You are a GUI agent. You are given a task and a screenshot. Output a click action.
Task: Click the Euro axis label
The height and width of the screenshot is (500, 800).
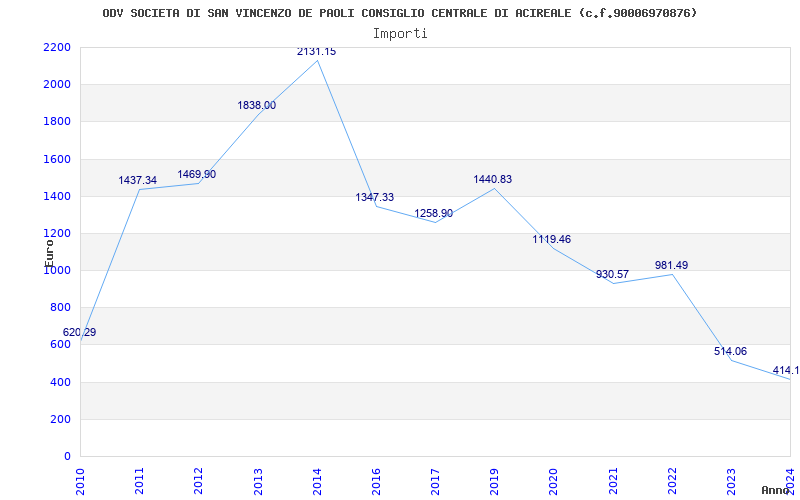49,253
